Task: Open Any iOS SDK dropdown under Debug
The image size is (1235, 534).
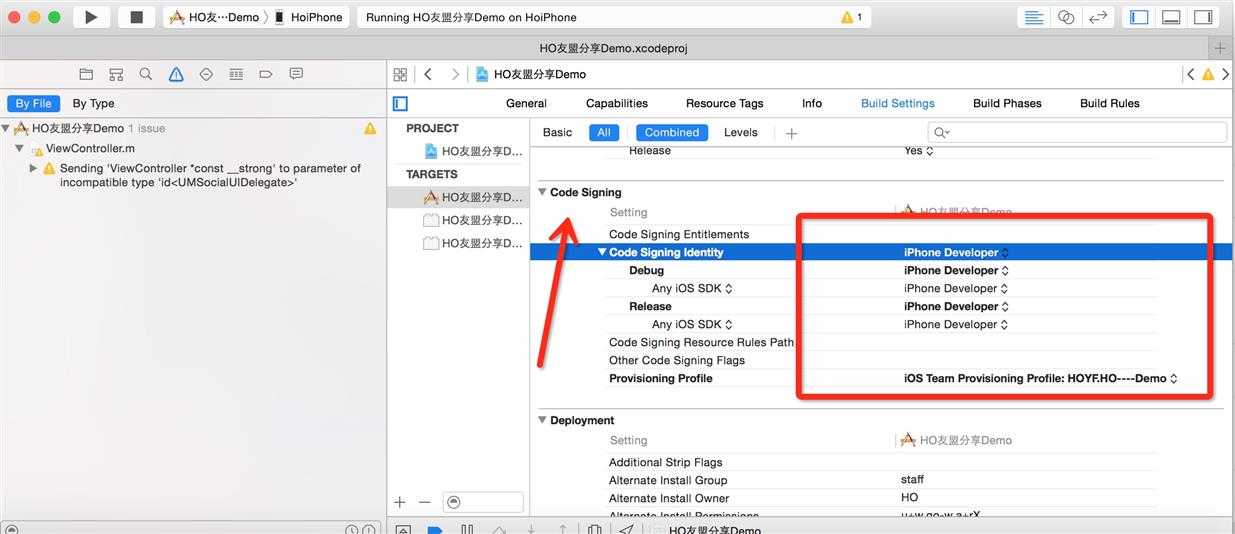Action: click(692, 288)
